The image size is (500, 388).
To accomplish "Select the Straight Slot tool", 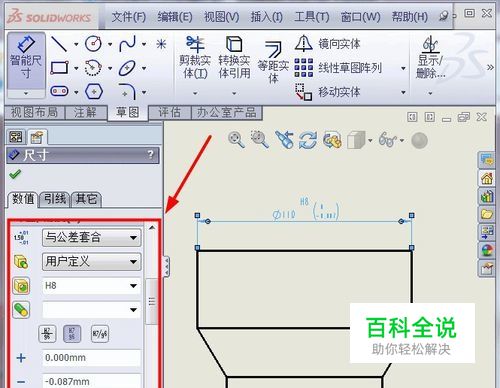I will click(x=59, y=91).
